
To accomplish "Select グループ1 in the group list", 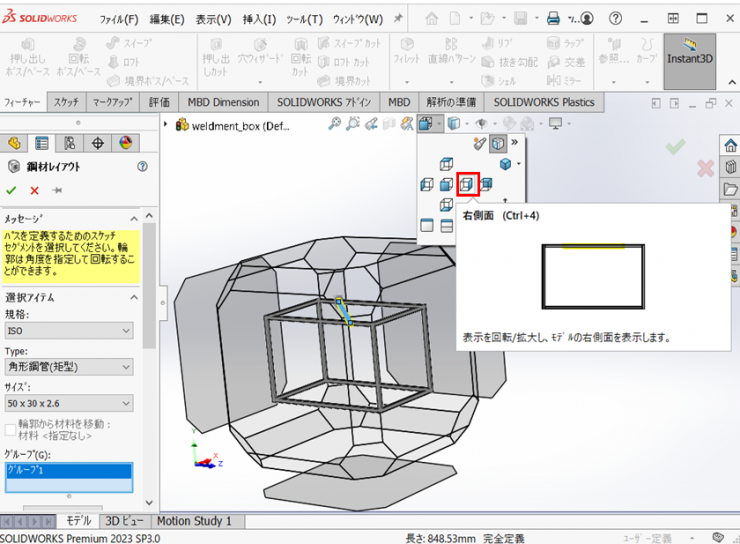I will 68,471.
